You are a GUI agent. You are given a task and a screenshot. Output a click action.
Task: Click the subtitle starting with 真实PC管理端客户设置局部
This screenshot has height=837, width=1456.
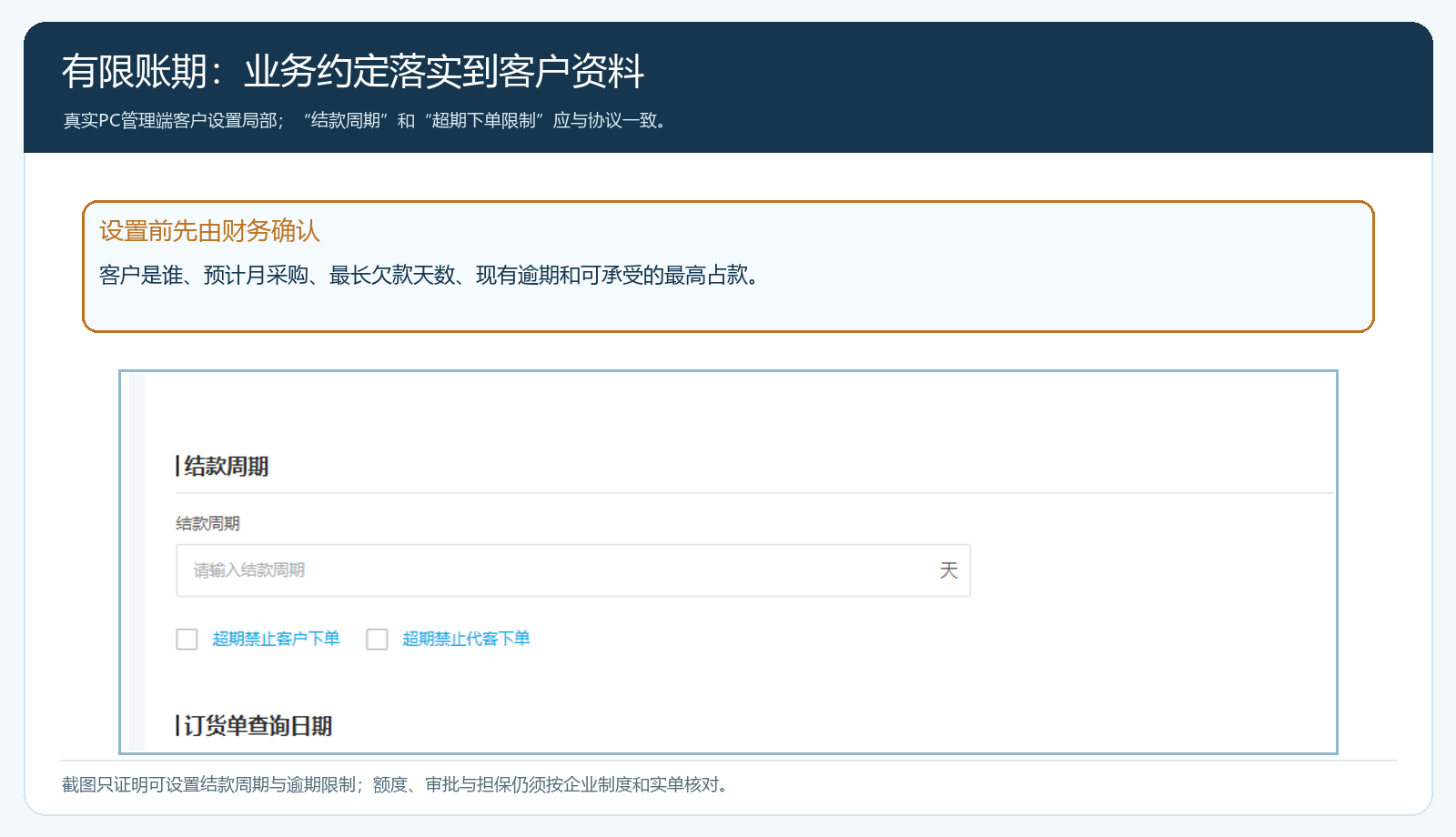click(x=368, y=120)
